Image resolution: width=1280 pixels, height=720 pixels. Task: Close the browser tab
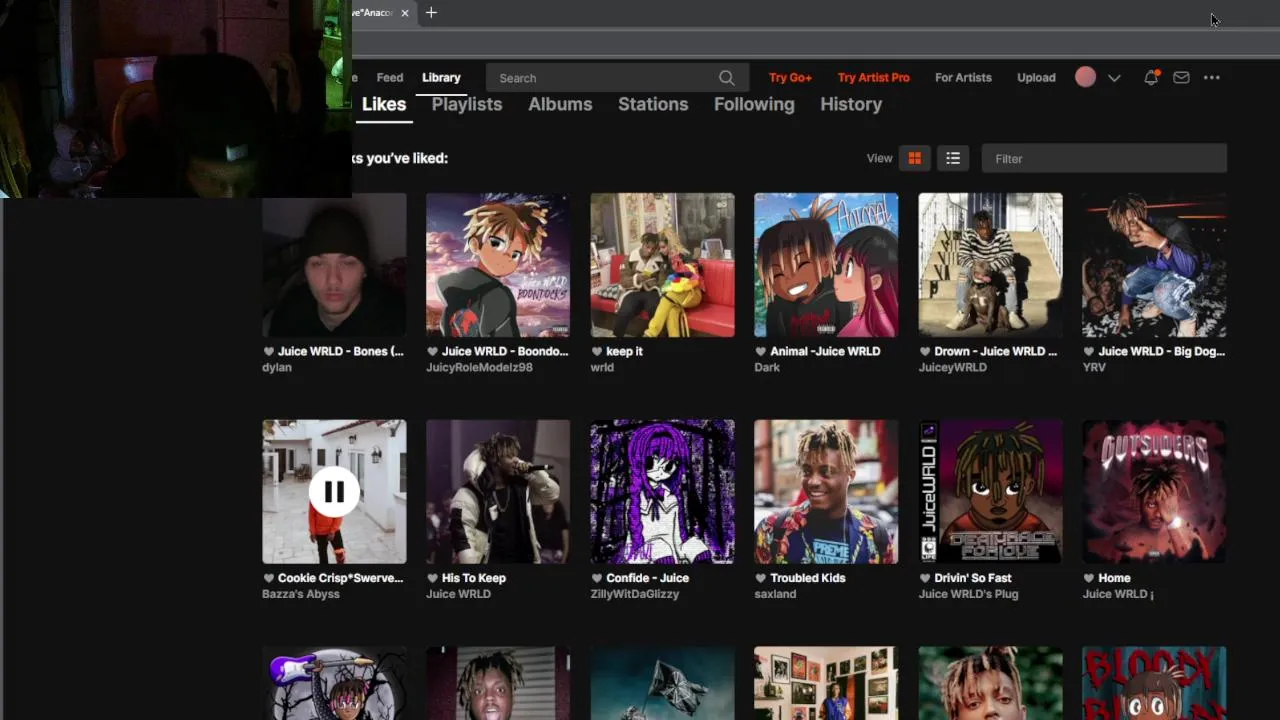(405, 13)
